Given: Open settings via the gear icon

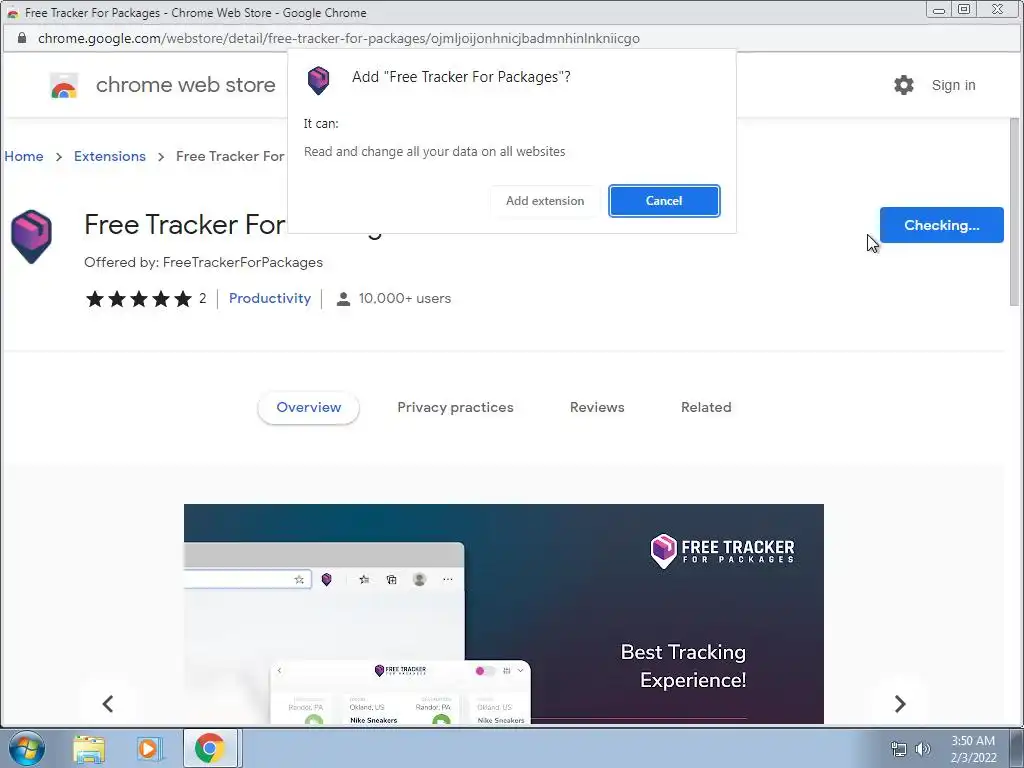Looking at the screenshot, I should [x=904, y=85].
